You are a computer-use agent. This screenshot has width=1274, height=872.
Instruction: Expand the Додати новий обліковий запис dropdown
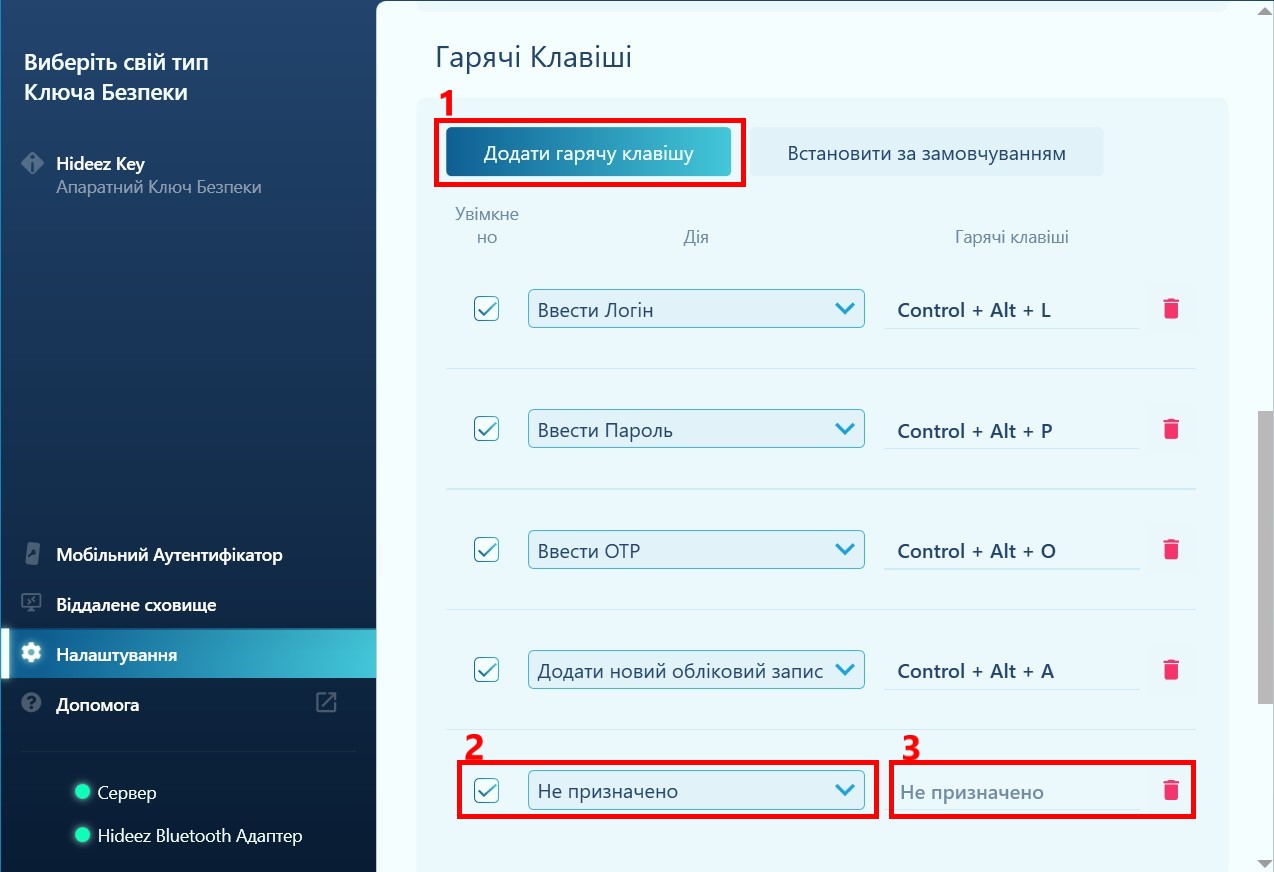(x=695, y=670)
